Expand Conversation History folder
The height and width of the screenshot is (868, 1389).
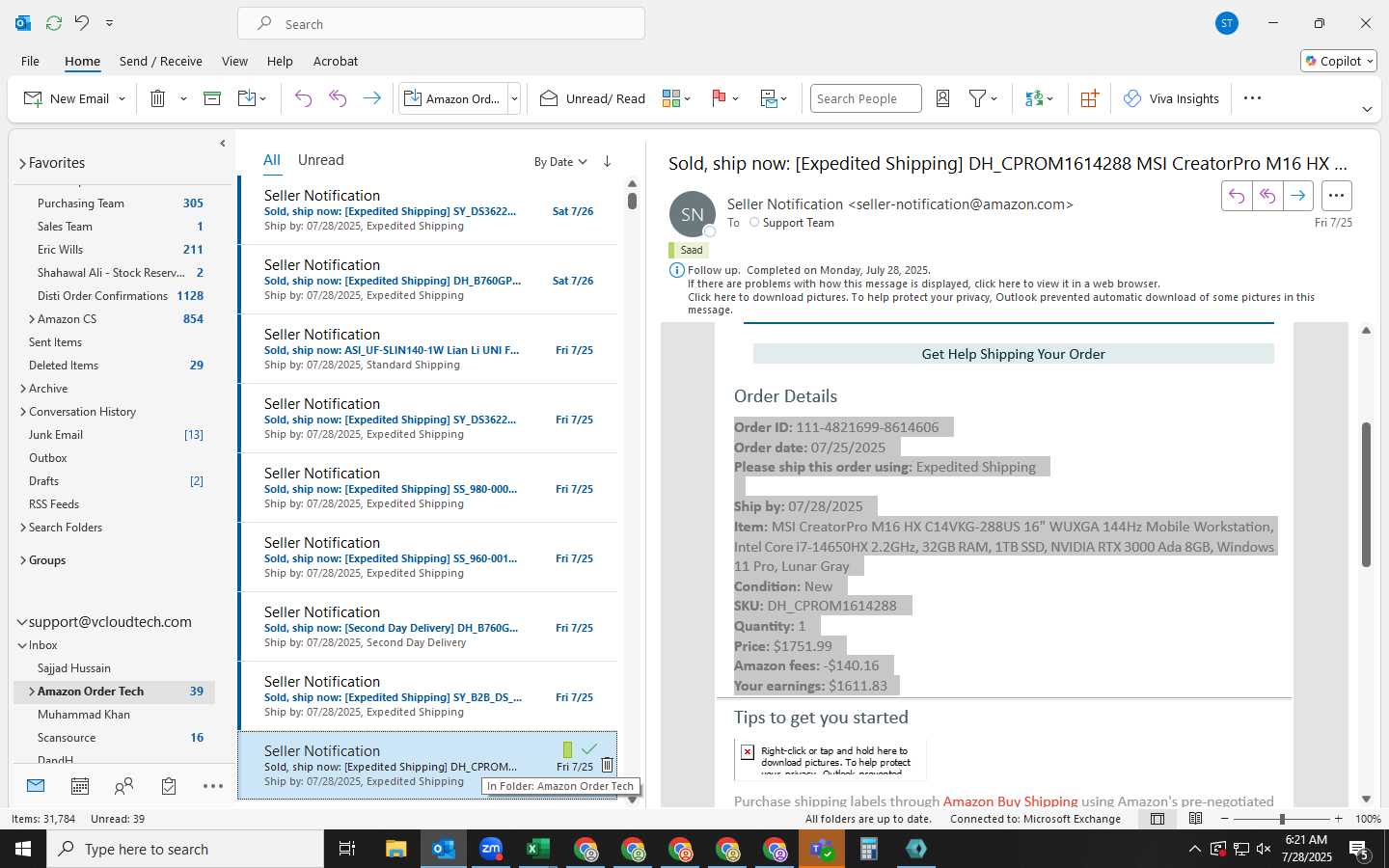(x=23, y=412)
